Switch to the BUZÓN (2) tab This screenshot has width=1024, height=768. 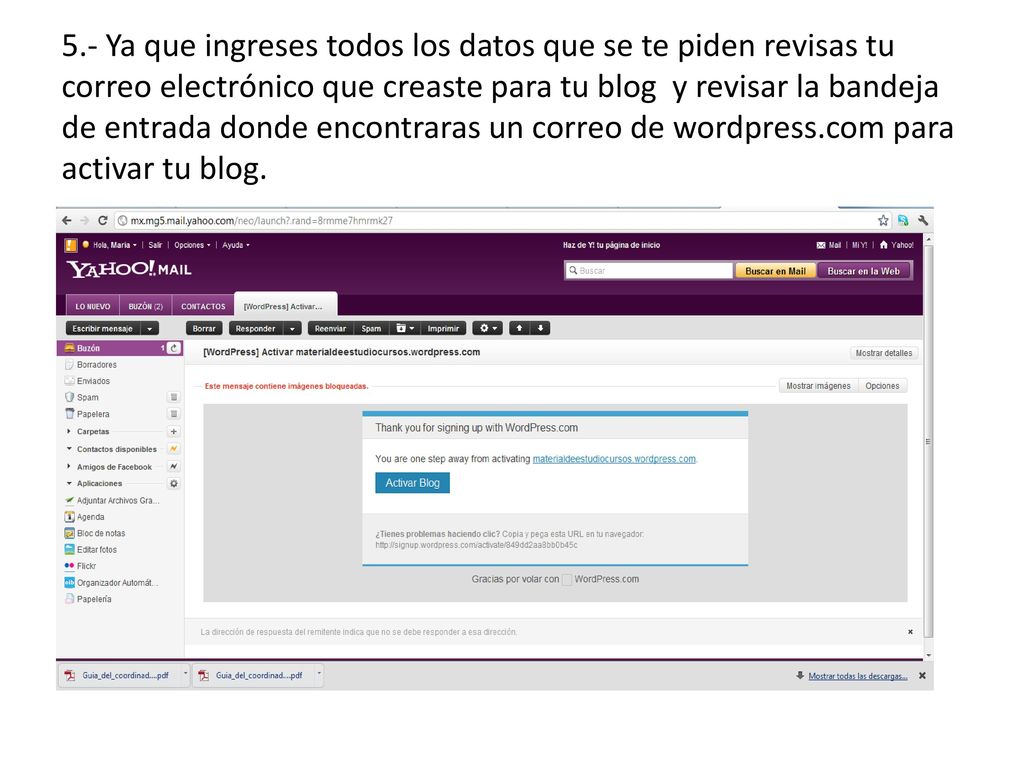tap(146, 306)
